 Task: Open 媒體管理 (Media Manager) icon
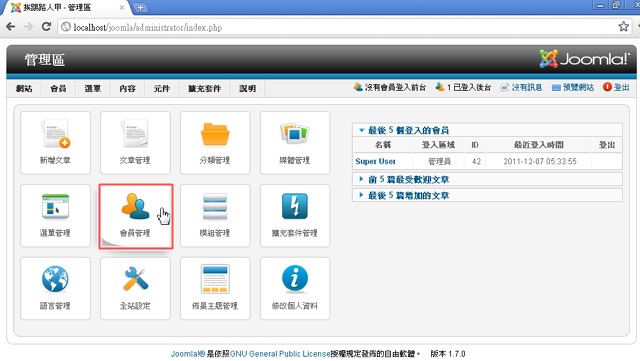click(x=295, y=143)
